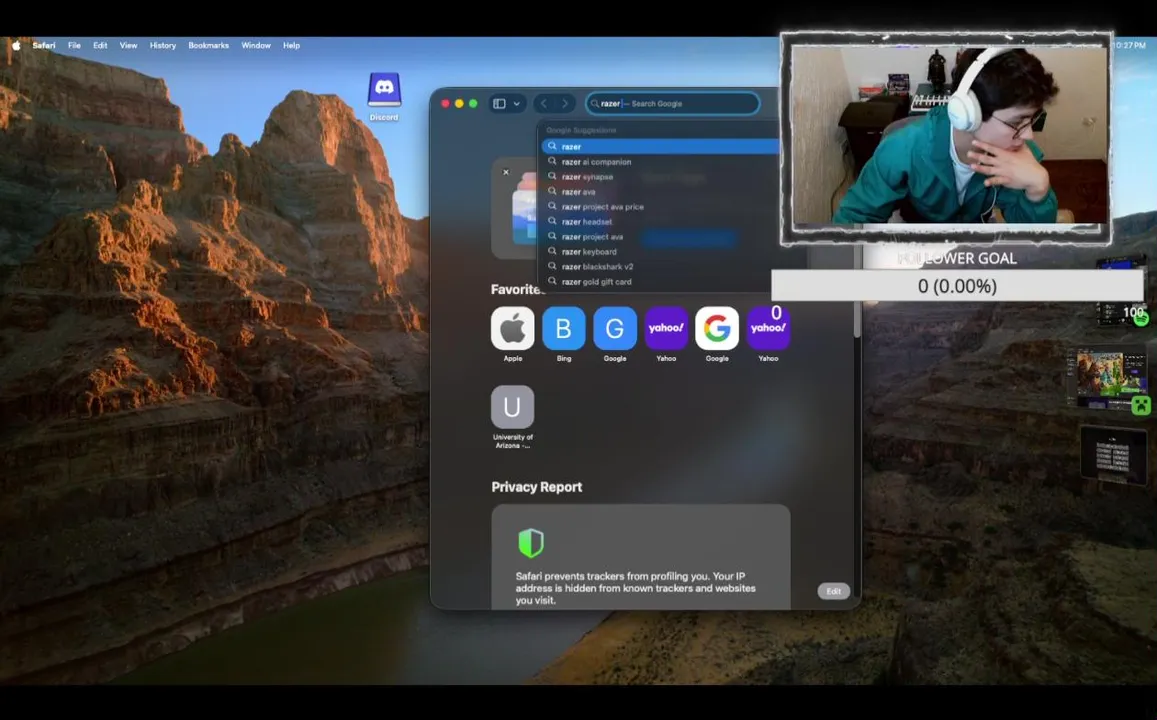Open the File menu
This screenshot has width=1157, height=720.
click(x=75, y=46)
